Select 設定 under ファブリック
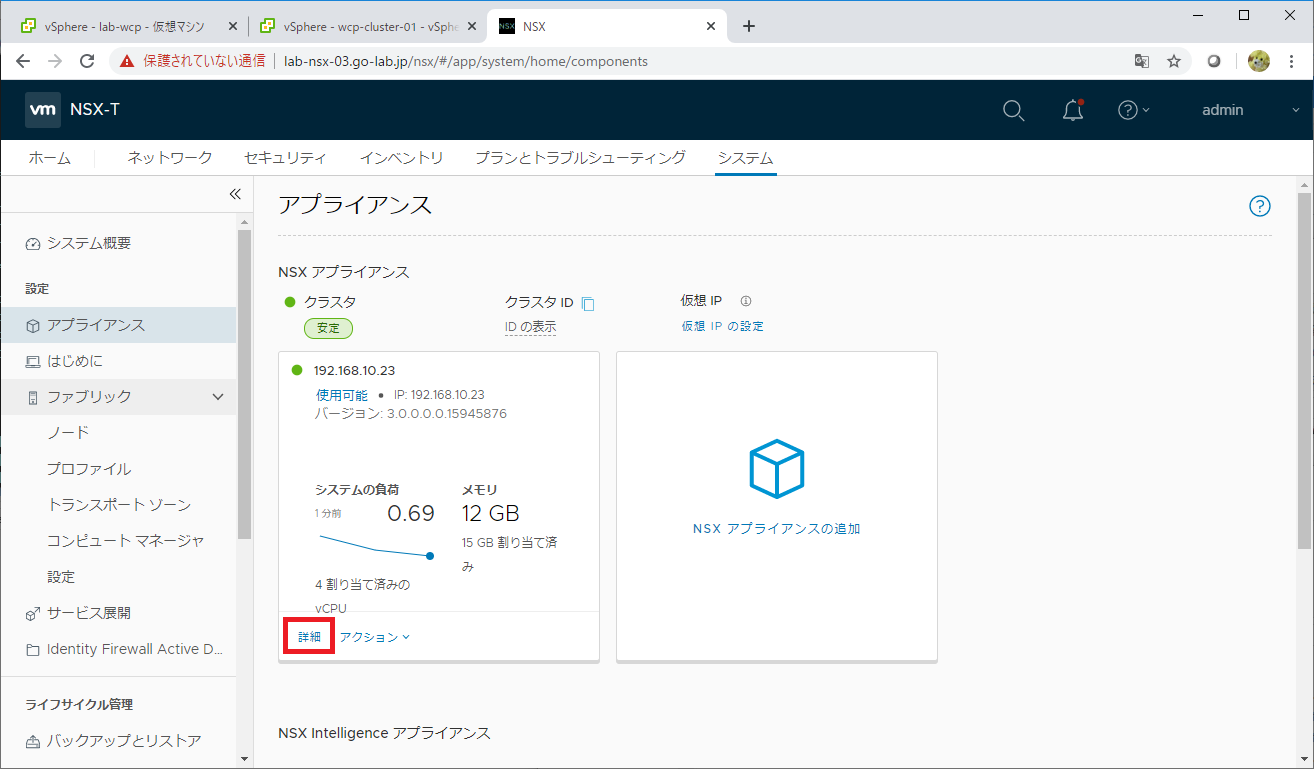Viewport: 1314px width, 769px height. [x=61, y=577]
